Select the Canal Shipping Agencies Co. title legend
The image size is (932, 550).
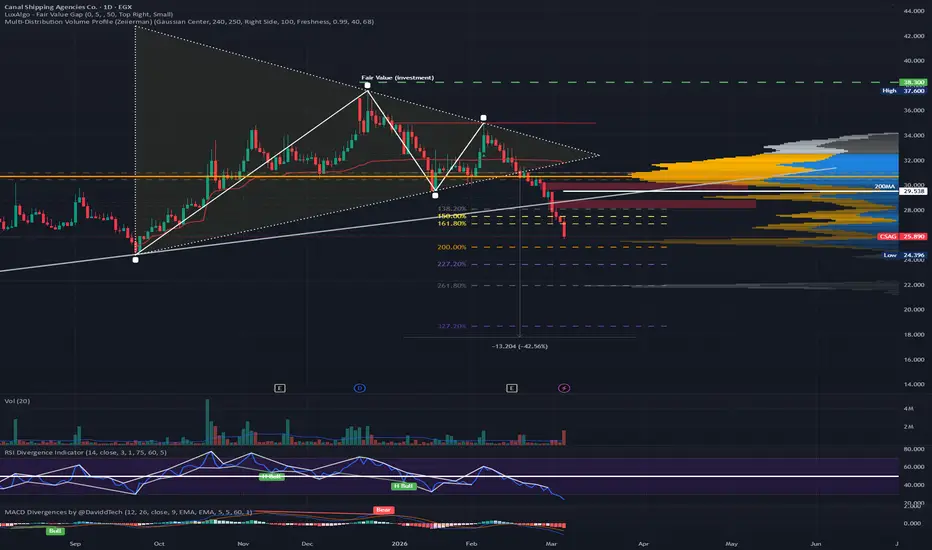[x=68, y=7]
